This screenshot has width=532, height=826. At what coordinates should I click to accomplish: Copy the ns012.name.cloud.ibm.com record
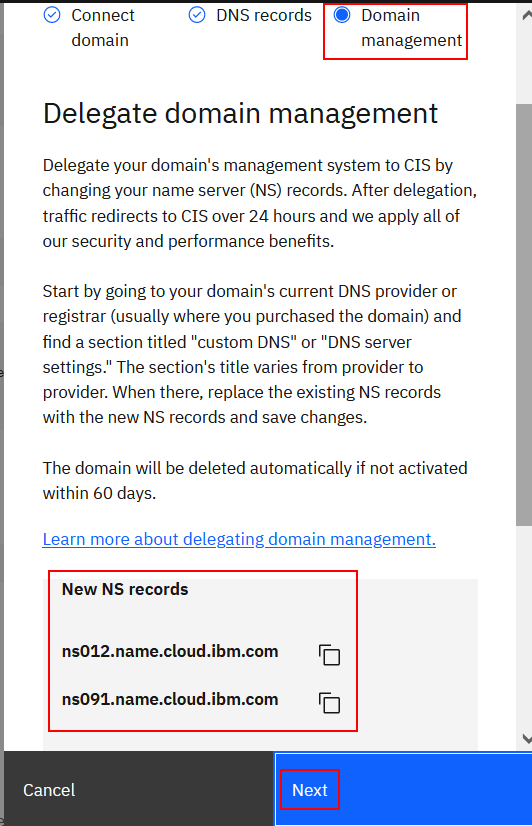pyautogui.click(x=329, y=655)
